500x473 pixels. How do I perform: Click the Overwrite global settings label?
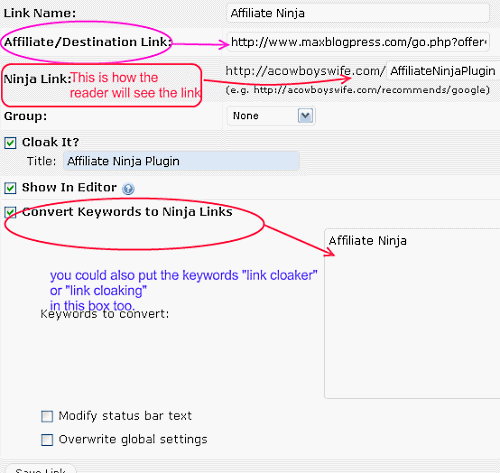tap(133, 439)
